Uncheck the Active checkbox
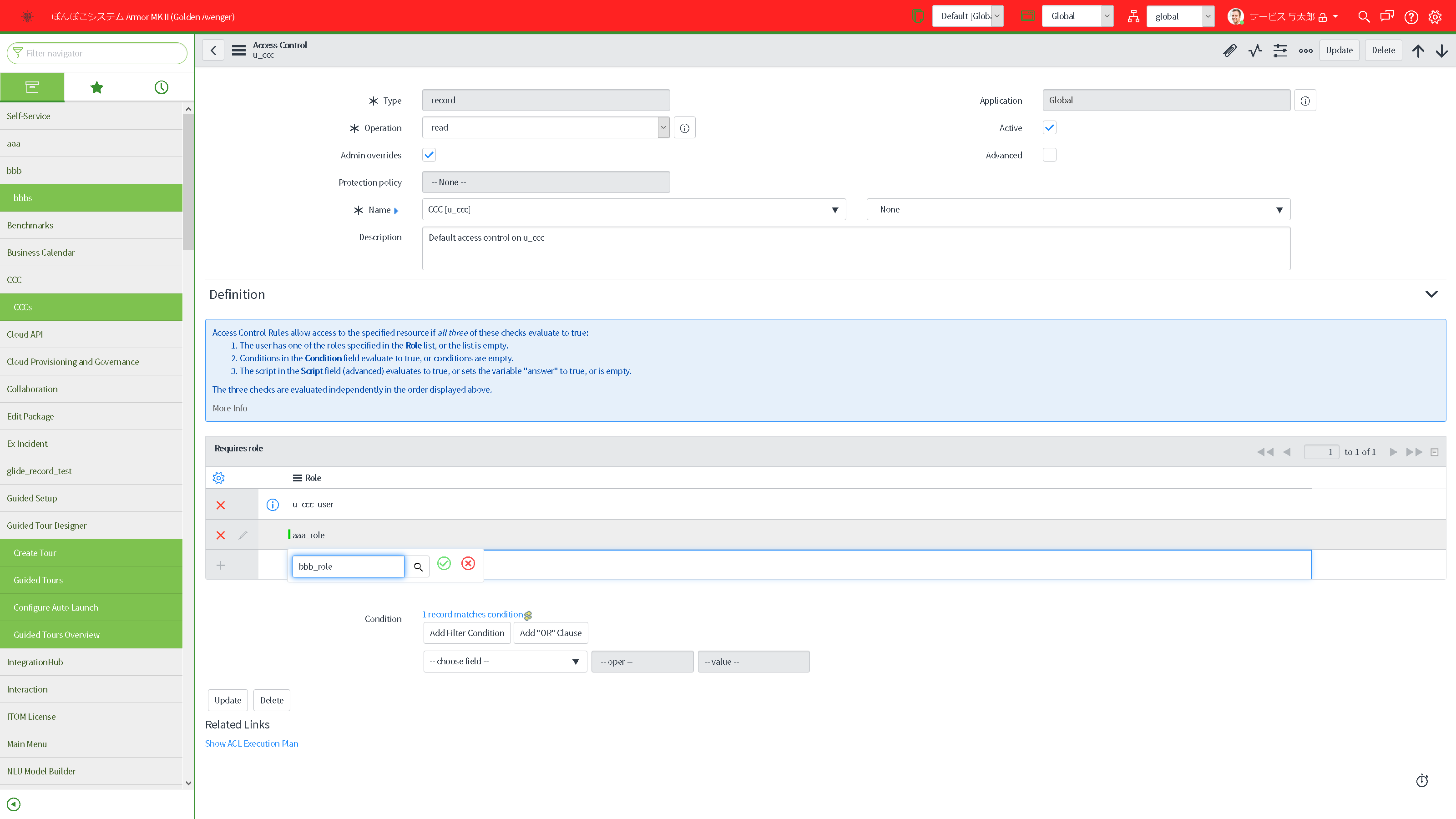1456x819 pixels. 1050,128
